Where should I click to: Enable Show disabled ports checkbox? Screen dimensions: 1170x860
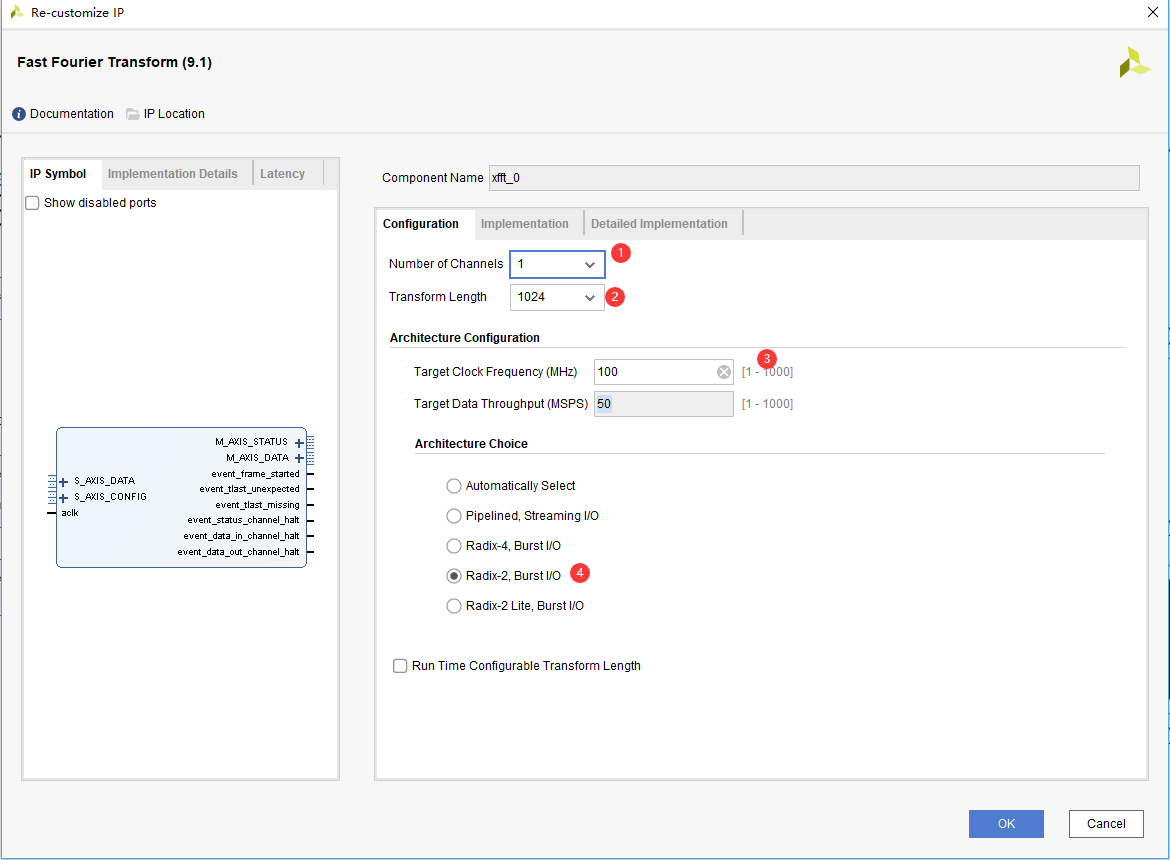coord(32,203)
